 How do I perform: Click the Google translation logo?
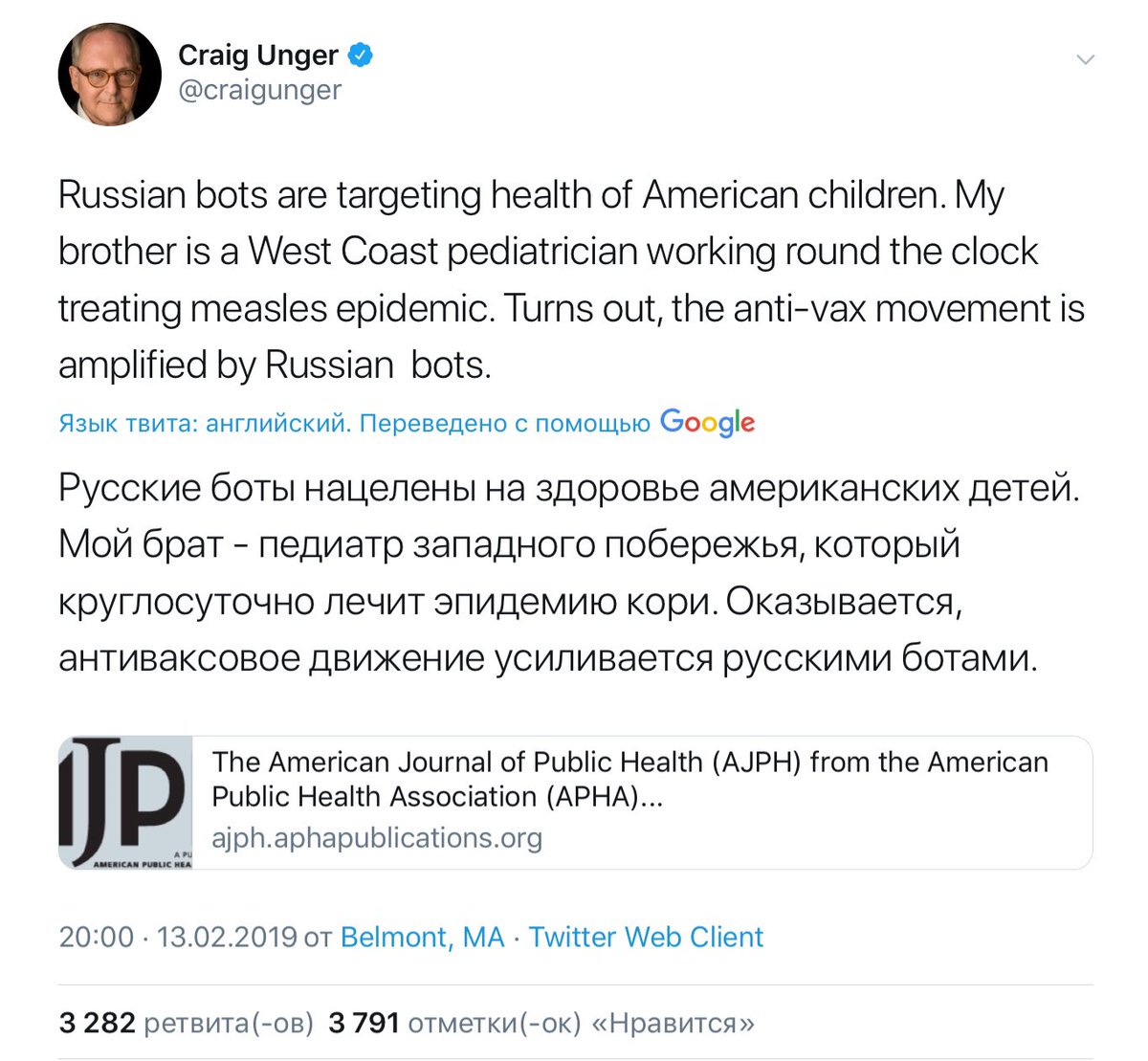pyautogui.click(x=708, y=422)
